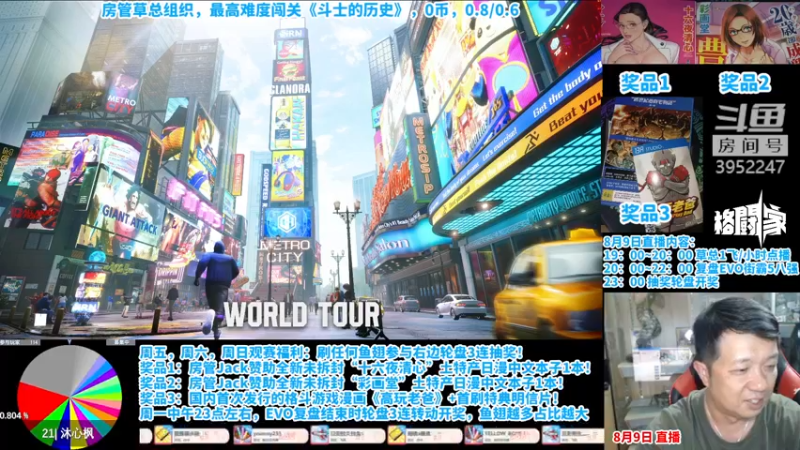
Task: Click the left manga cover with 十六夜清心
Action: pyautogui.click(x=648, y=32)
